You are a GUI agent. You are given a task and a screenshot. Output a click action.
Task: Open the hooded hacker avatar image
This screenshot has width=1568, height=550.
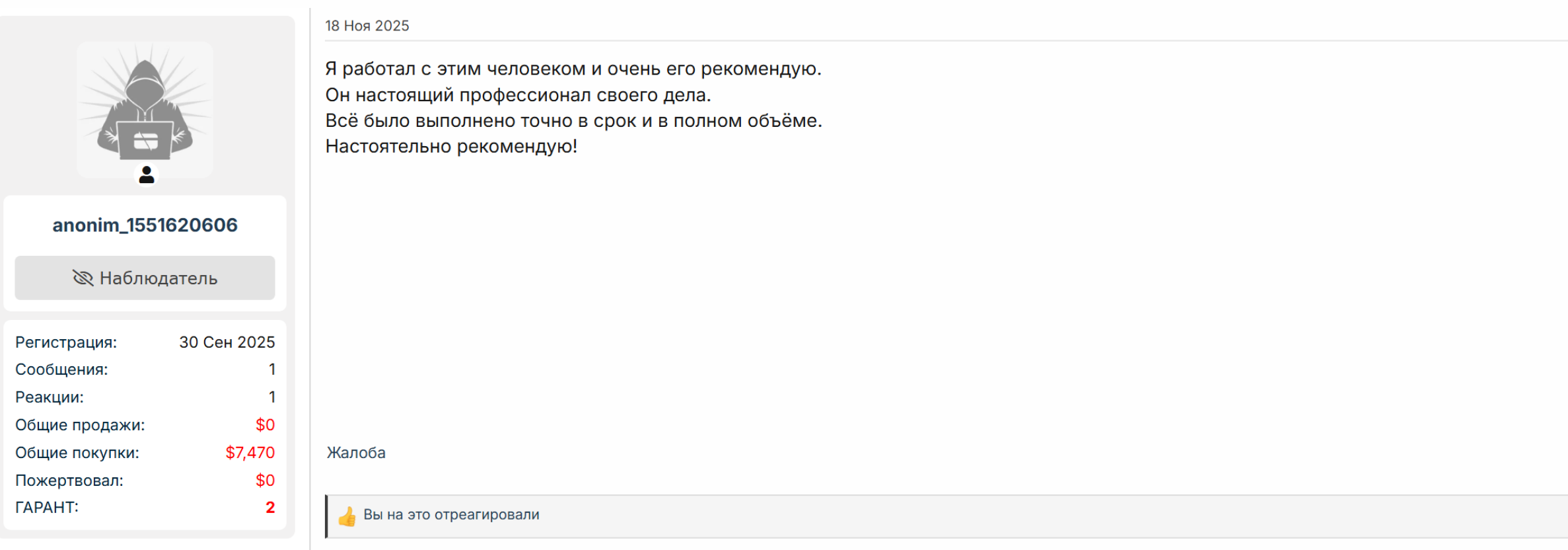[145, 109]
